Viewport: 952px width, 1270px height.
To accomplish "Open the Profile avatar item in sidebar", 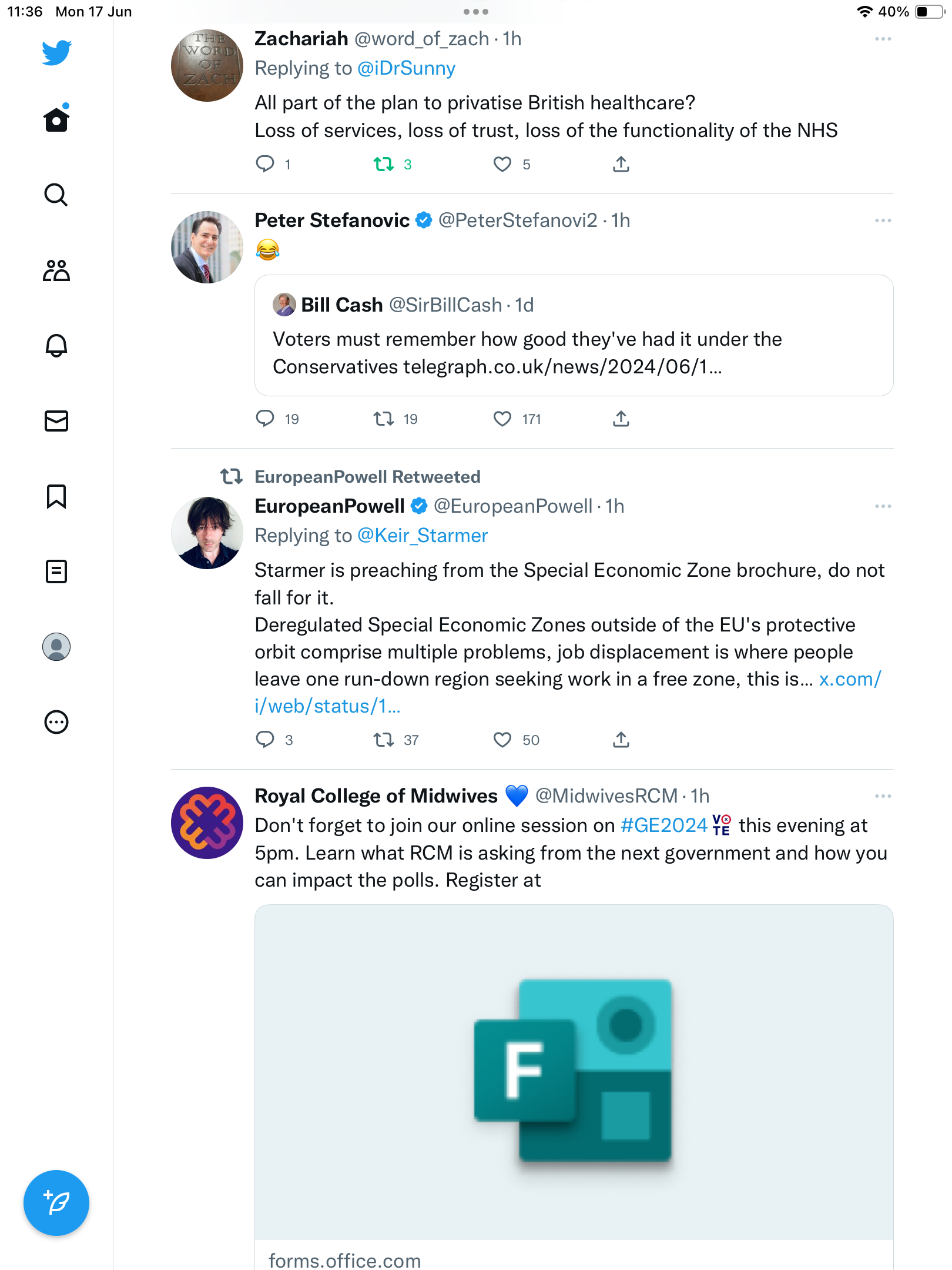I will click(56, 647).
